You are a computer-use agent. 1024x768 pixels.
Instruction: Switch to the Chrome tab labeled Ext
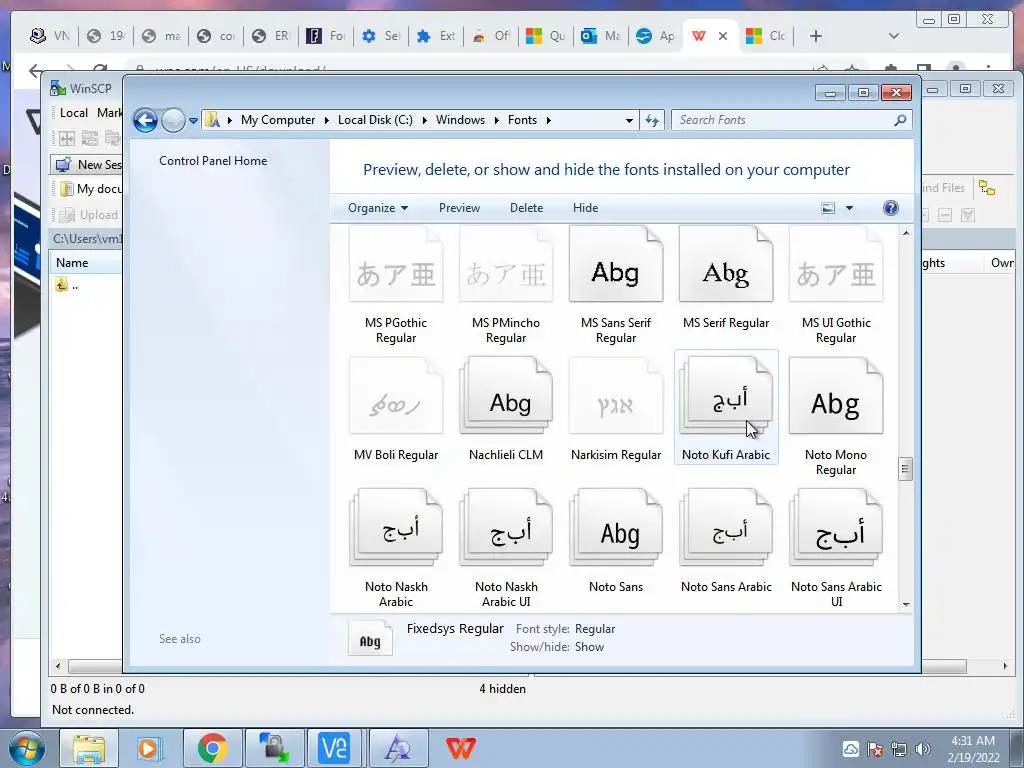(x=436, y=36)
